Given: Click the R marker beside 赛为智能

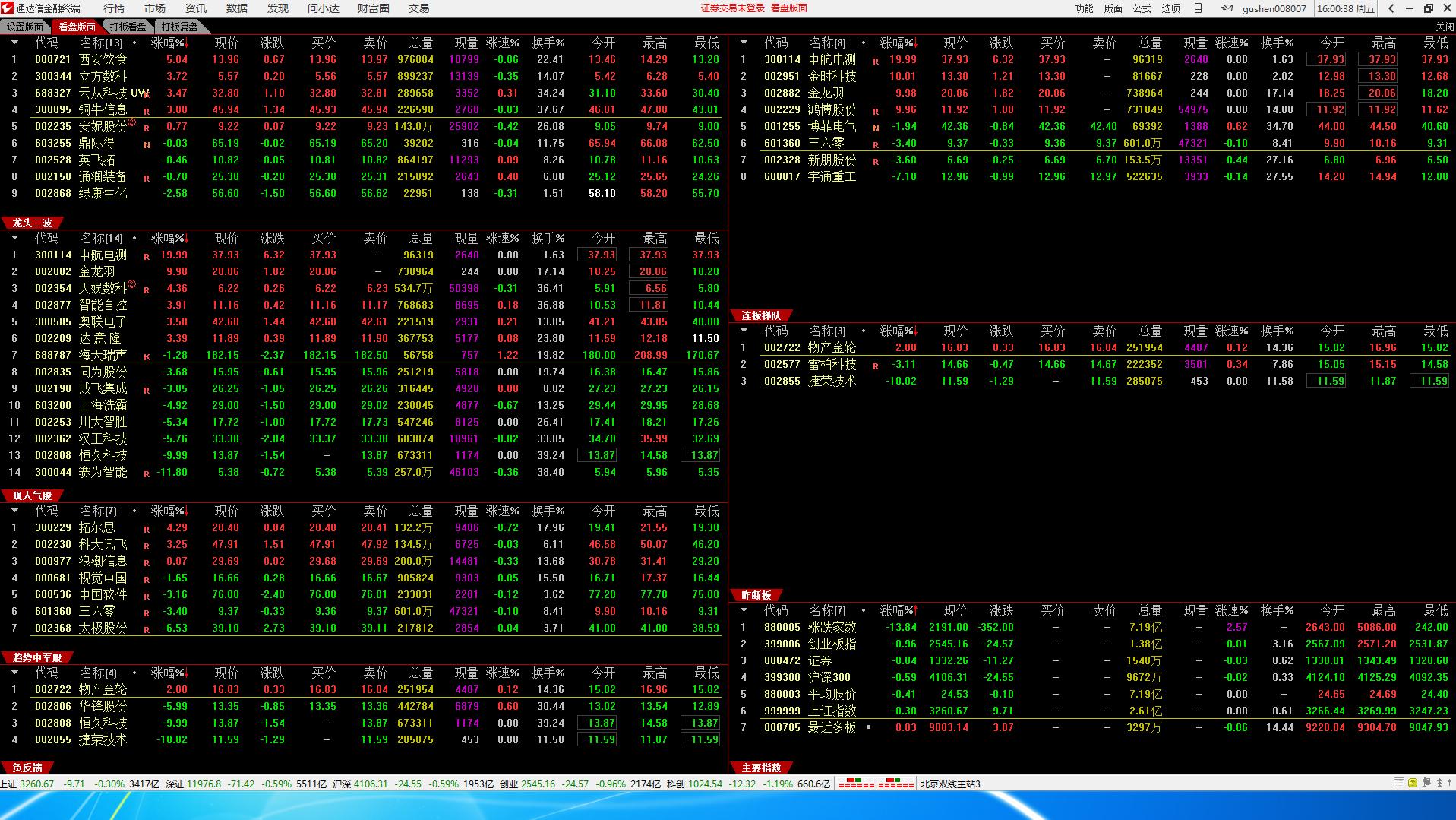Looking at the screenshot, I should [147, 474].
